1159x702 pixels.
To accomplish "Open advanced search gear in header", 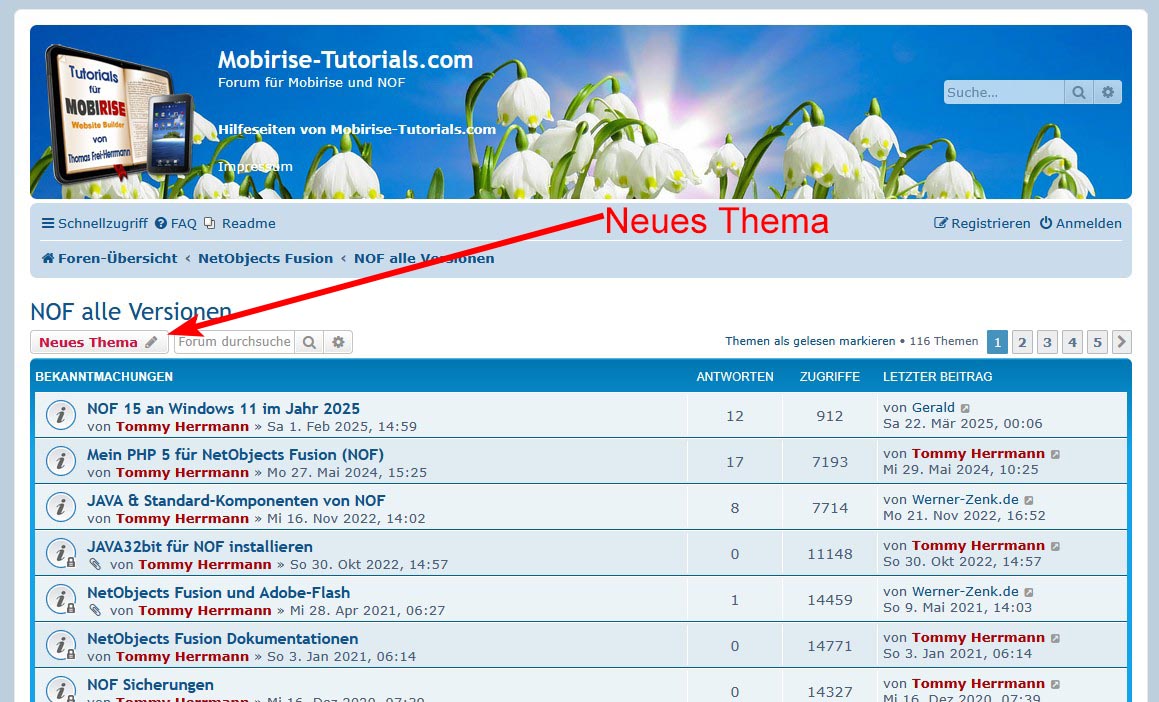I will click(1108, 92).
